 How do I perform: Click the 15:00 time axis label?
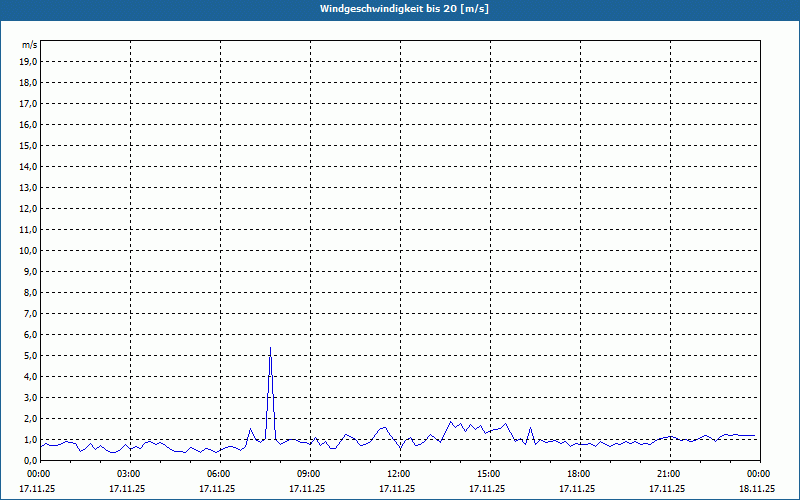click(489, 474)
